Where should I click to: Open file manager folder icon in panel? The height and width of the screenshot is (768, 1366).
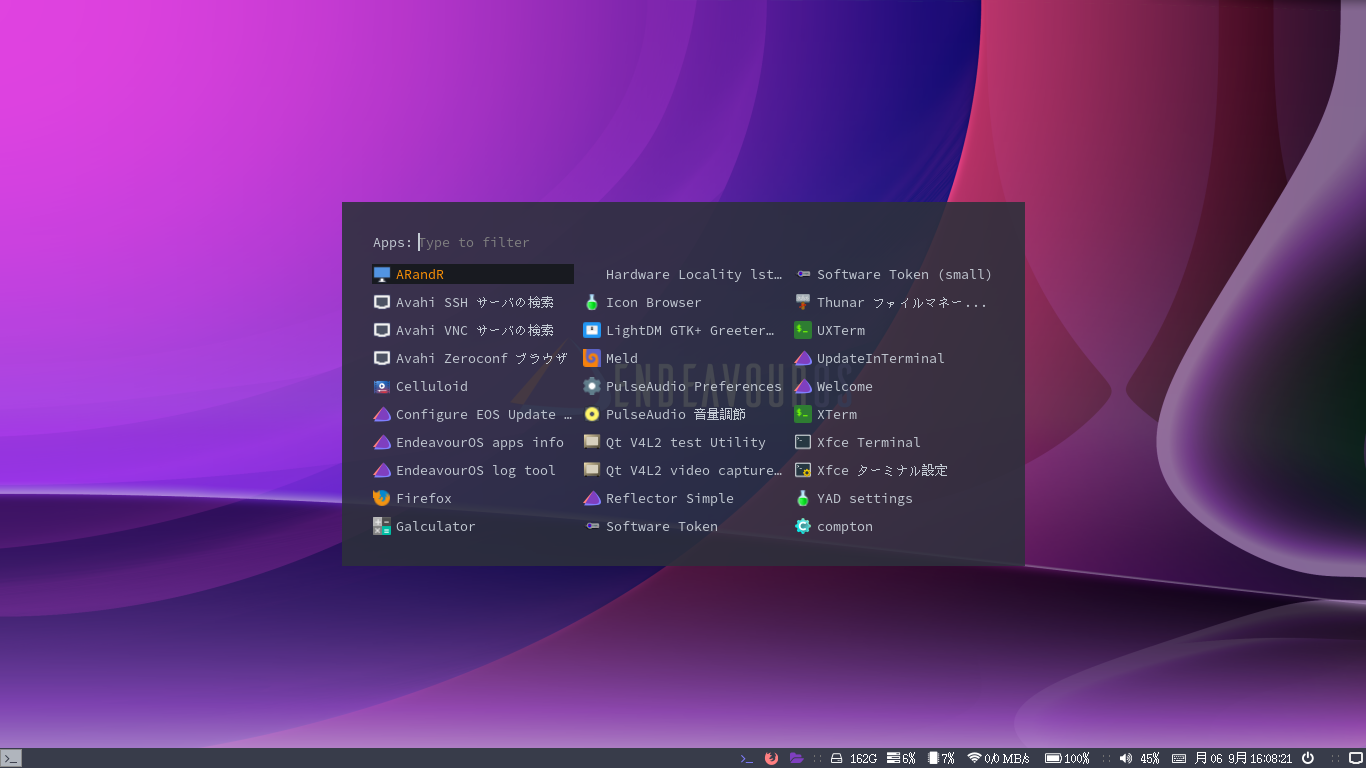pos(797,758)
